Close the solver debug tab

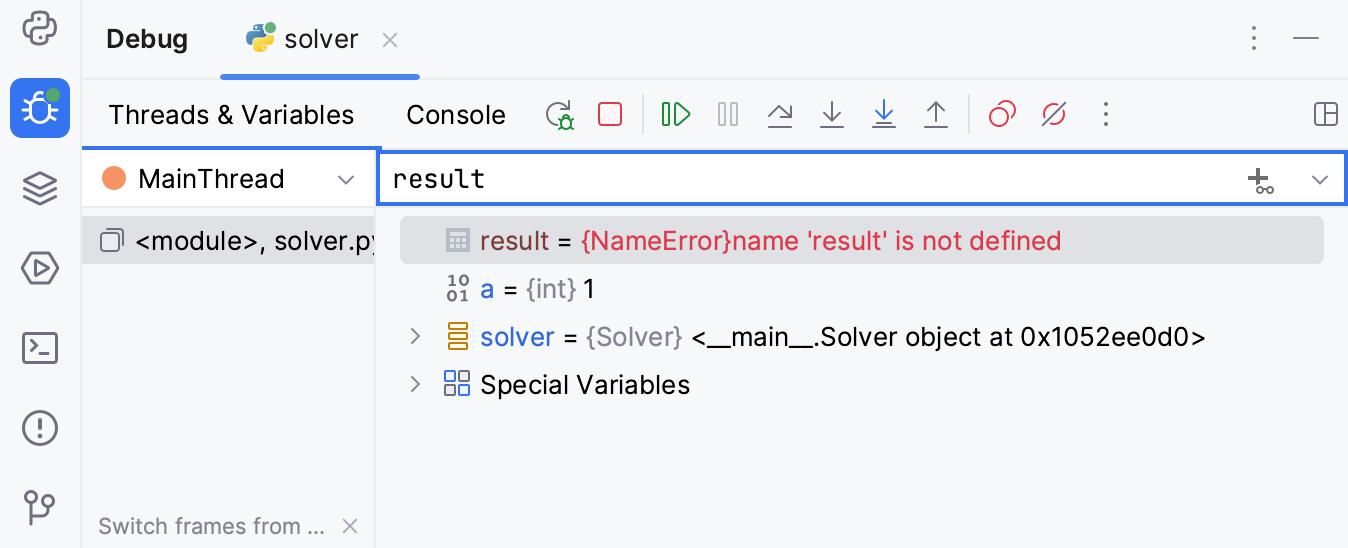(x=390, y=40)
